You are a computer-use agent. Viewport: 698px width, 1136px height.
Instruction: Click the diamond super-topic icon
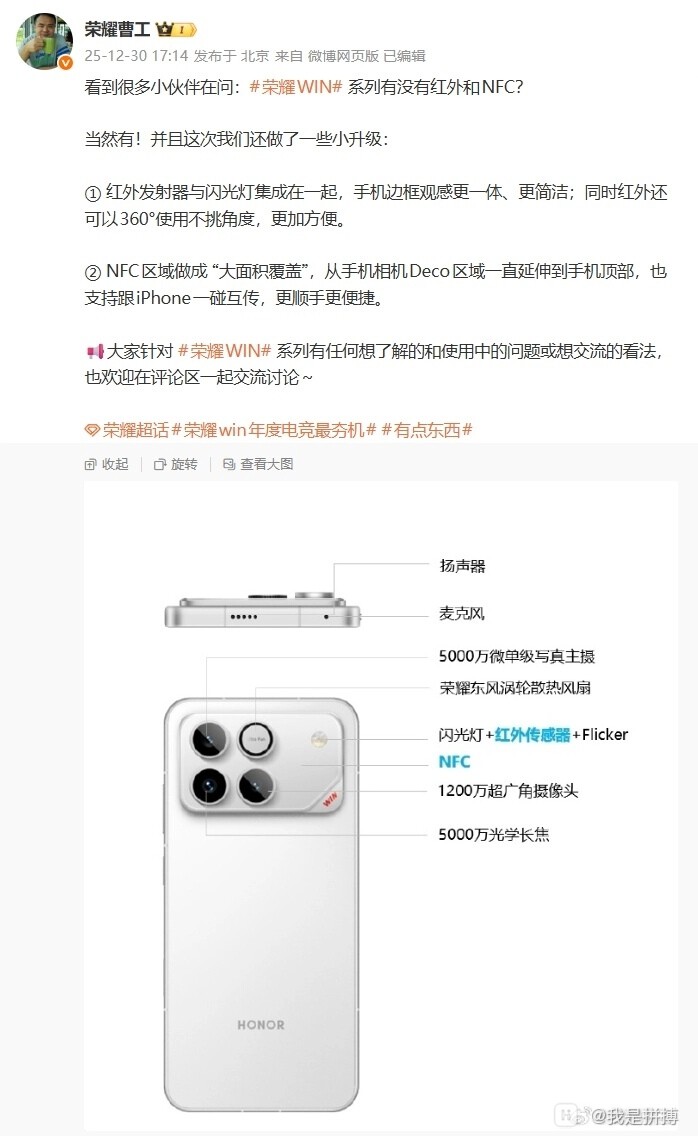pos(92,430)
